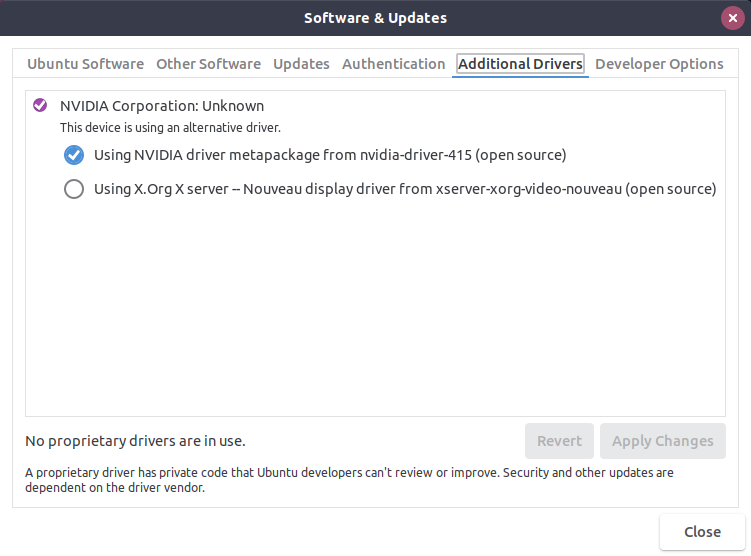Click the 'Using NVIDIA driver metapackage' label text
751x556 pixels.
330,155
